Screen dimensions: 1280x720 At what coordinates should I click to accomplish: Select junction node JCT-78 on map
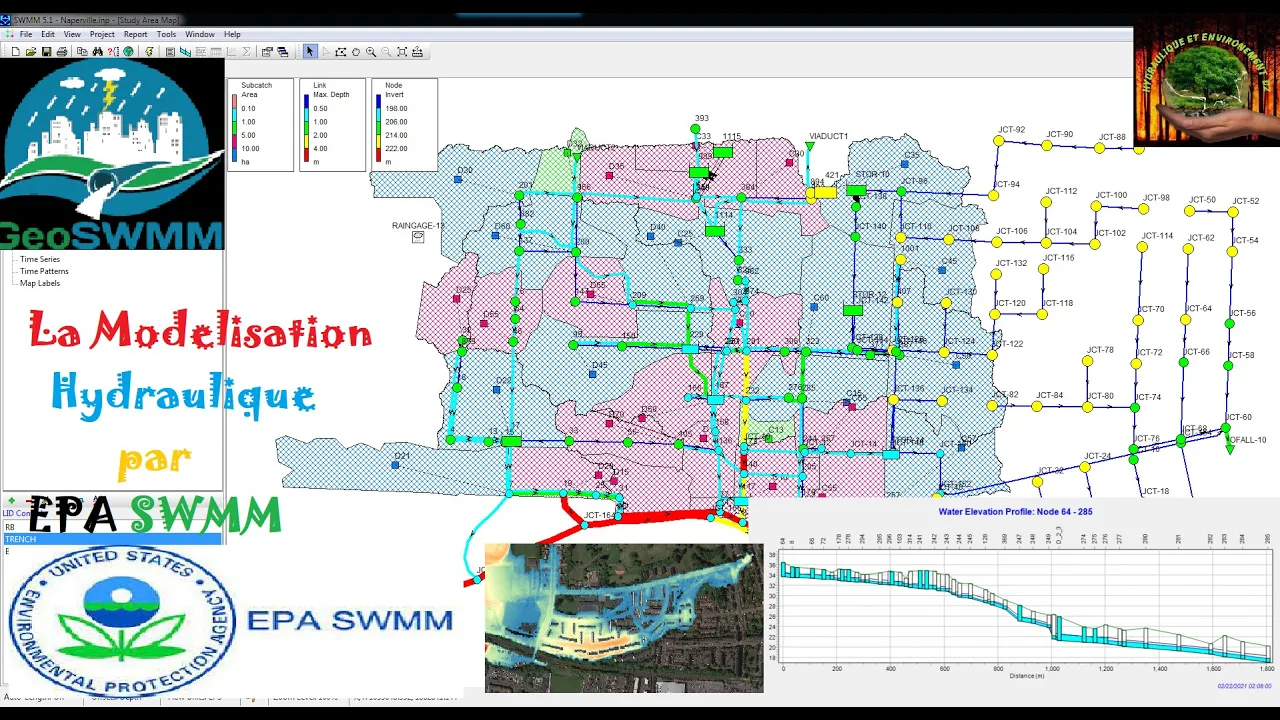coord(1088,361)
